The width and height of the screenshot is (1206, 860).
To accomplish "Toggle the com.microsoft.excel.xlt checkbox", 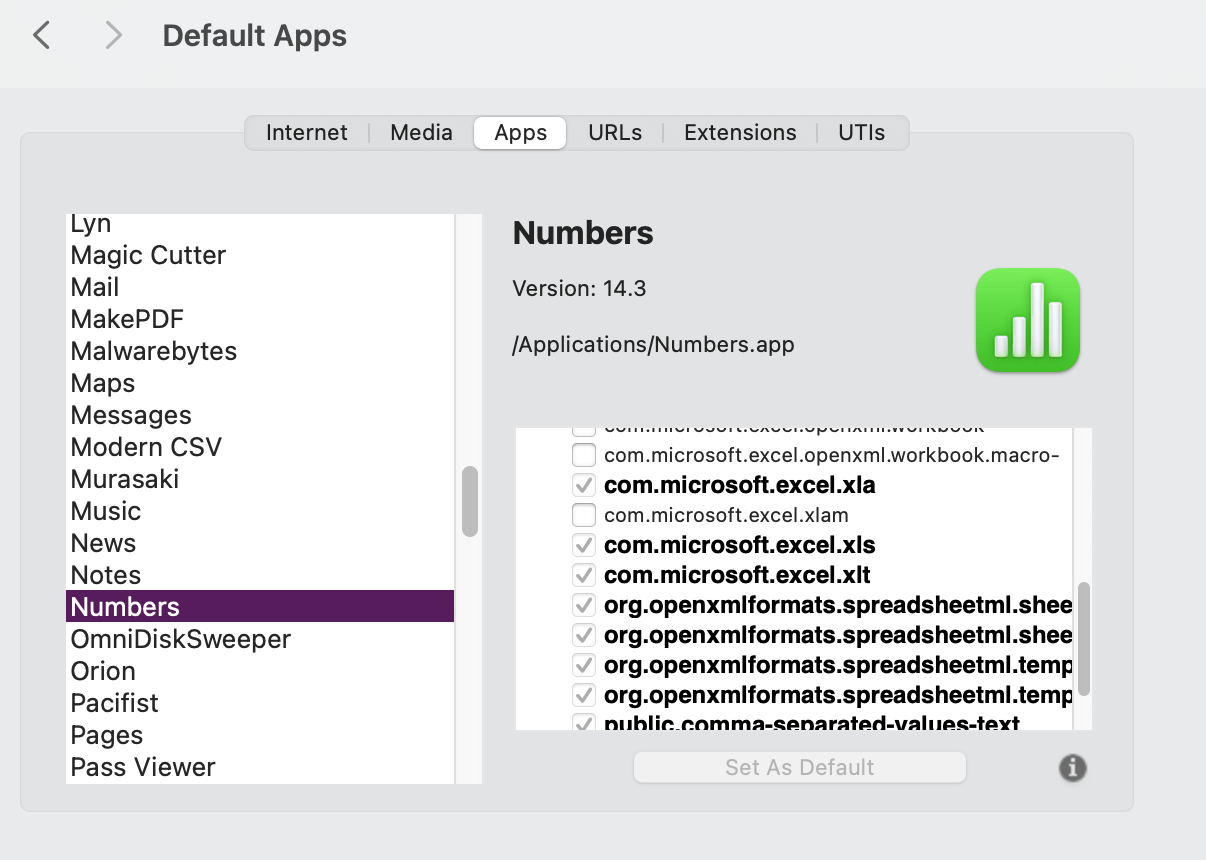I will point(584,576).
